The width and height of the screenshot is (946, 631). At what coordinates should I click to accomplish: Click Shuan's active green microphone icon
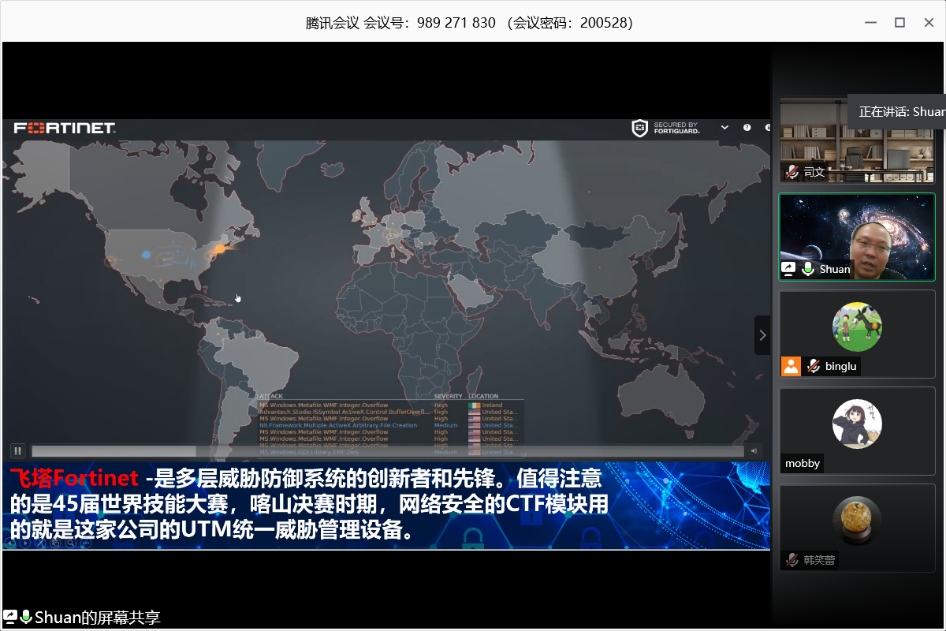[807, 269]
